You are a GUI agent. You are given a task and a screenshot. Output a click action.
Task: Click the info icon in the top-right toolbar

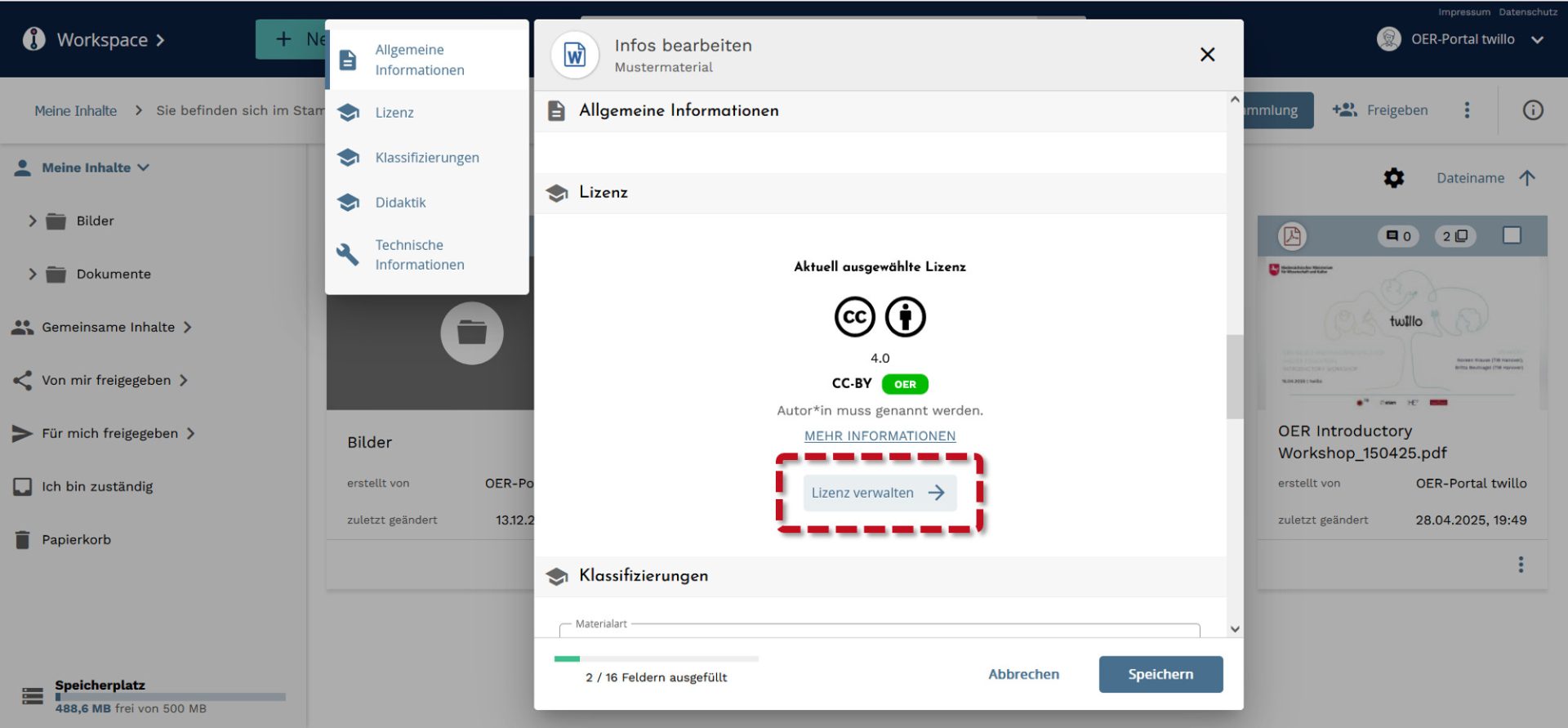tap(1532, 110)
